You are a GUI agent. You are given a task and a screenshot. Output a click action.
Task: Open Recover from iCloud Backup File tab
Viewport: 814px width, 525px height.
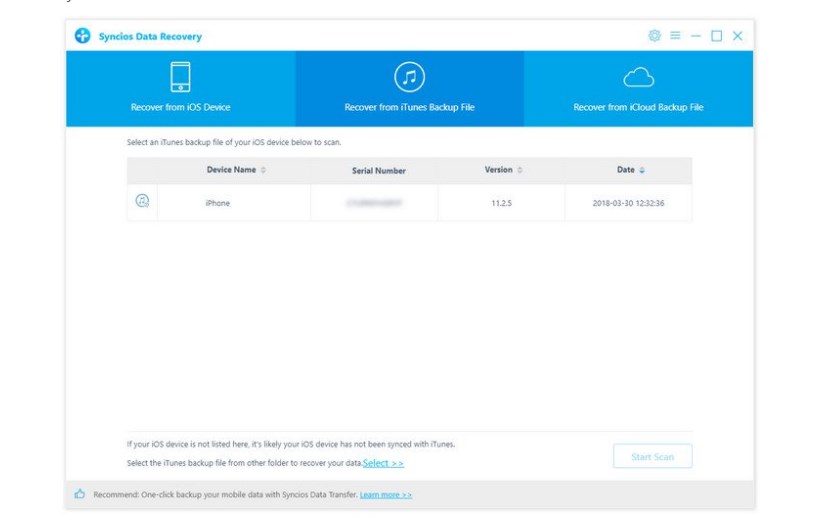point(639,89)
